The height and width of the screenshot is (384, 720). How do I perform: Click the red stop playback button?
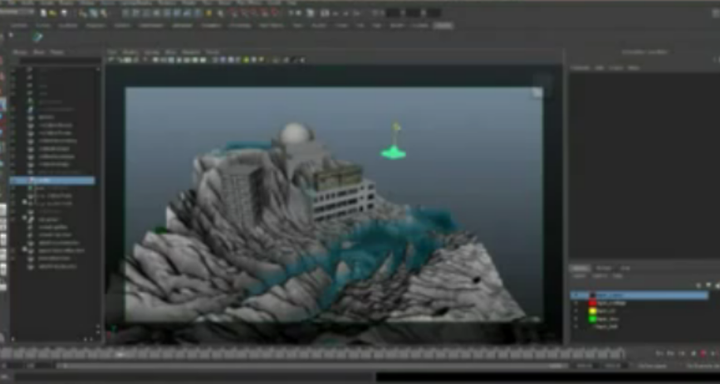pos(703,354)
